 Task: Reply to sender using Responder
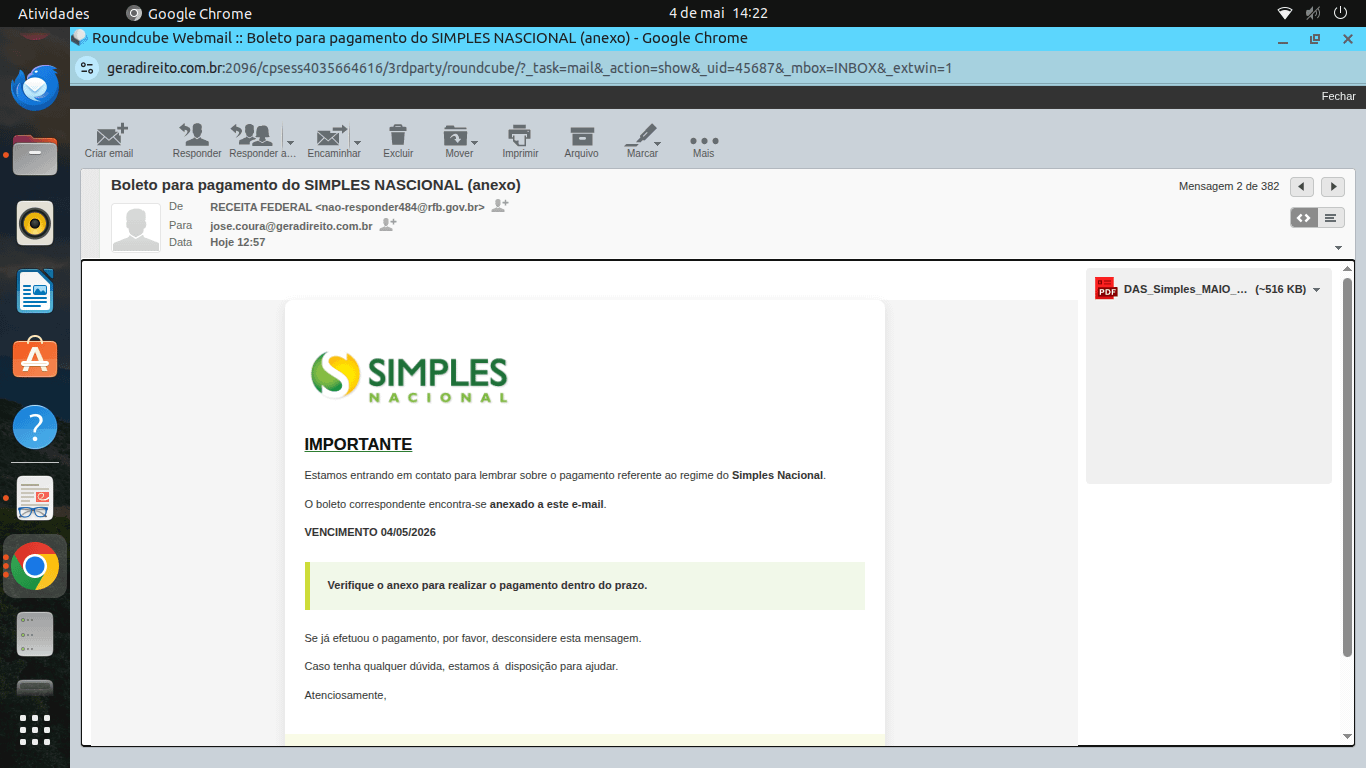[x=196, y=140]
